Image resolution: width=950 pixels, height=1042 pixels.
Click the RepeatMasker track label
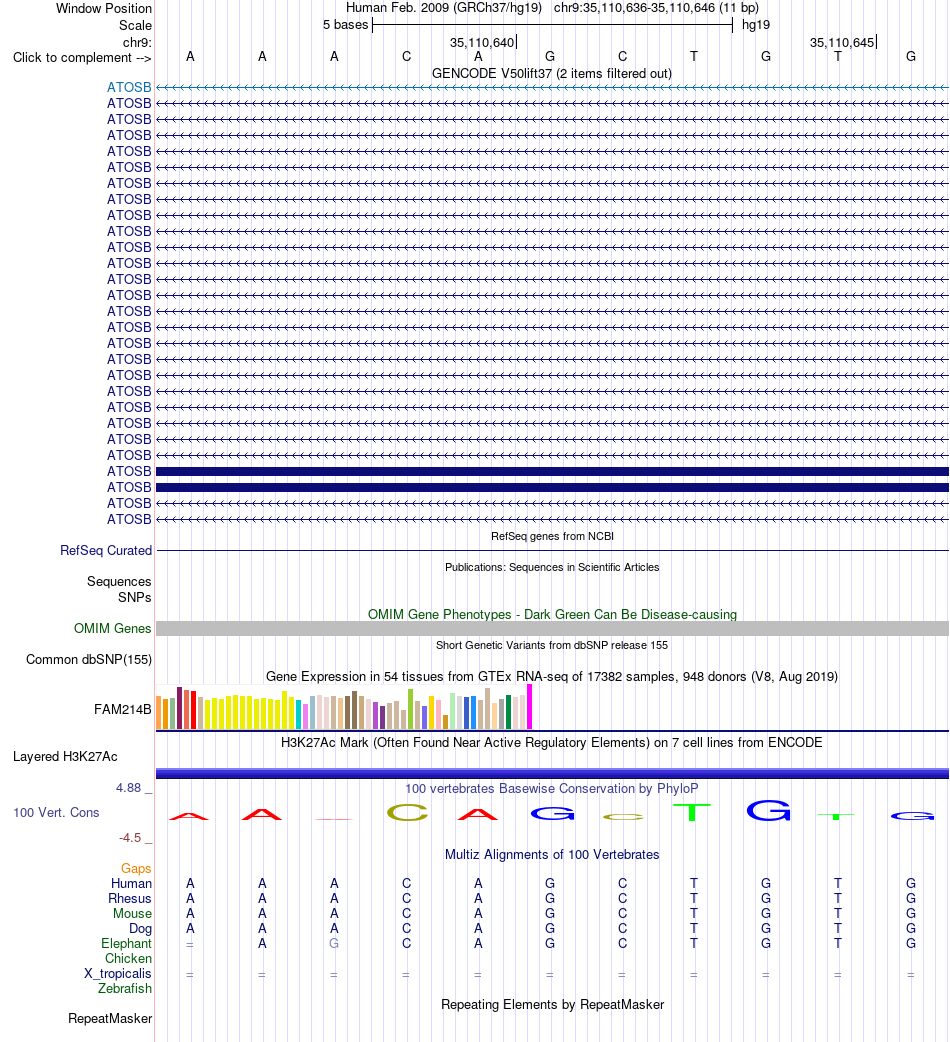point(110,1019)
